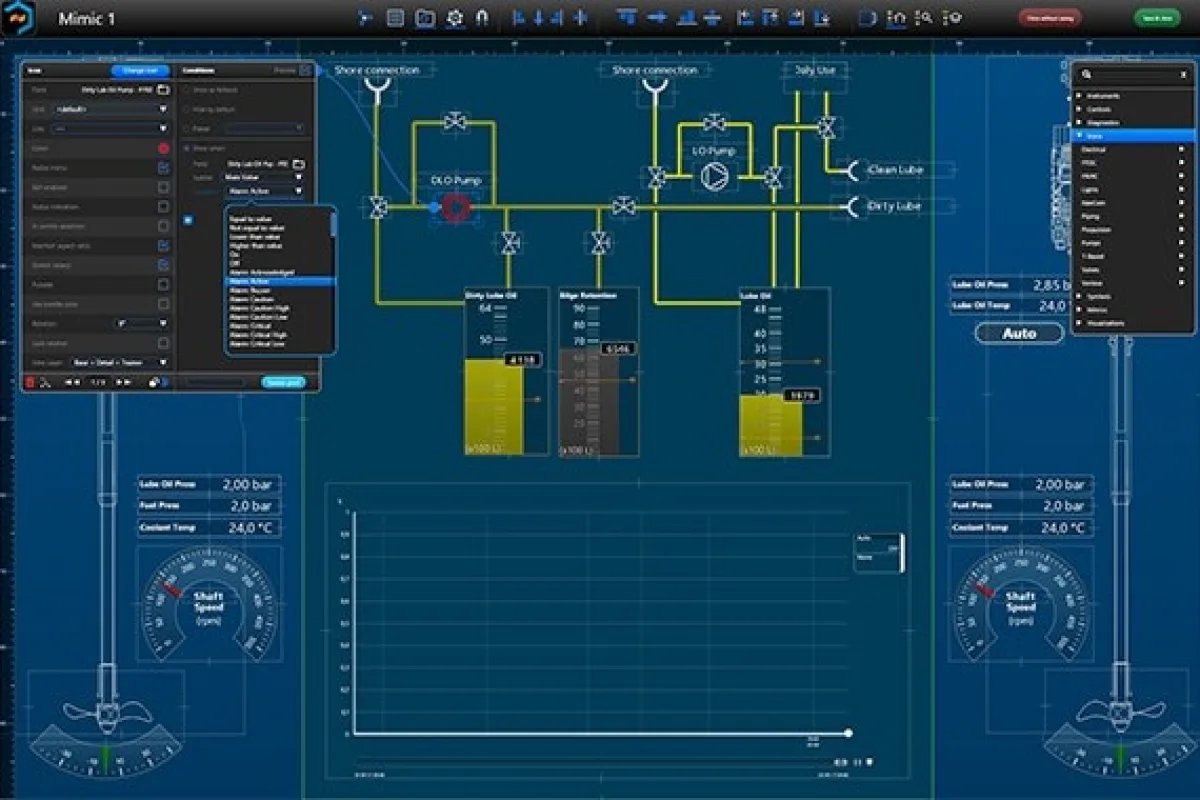Toggle the magnet snap icon in top toolbar
The height and width of the screenshot is (800, 1200).
[x=482, y=17]
